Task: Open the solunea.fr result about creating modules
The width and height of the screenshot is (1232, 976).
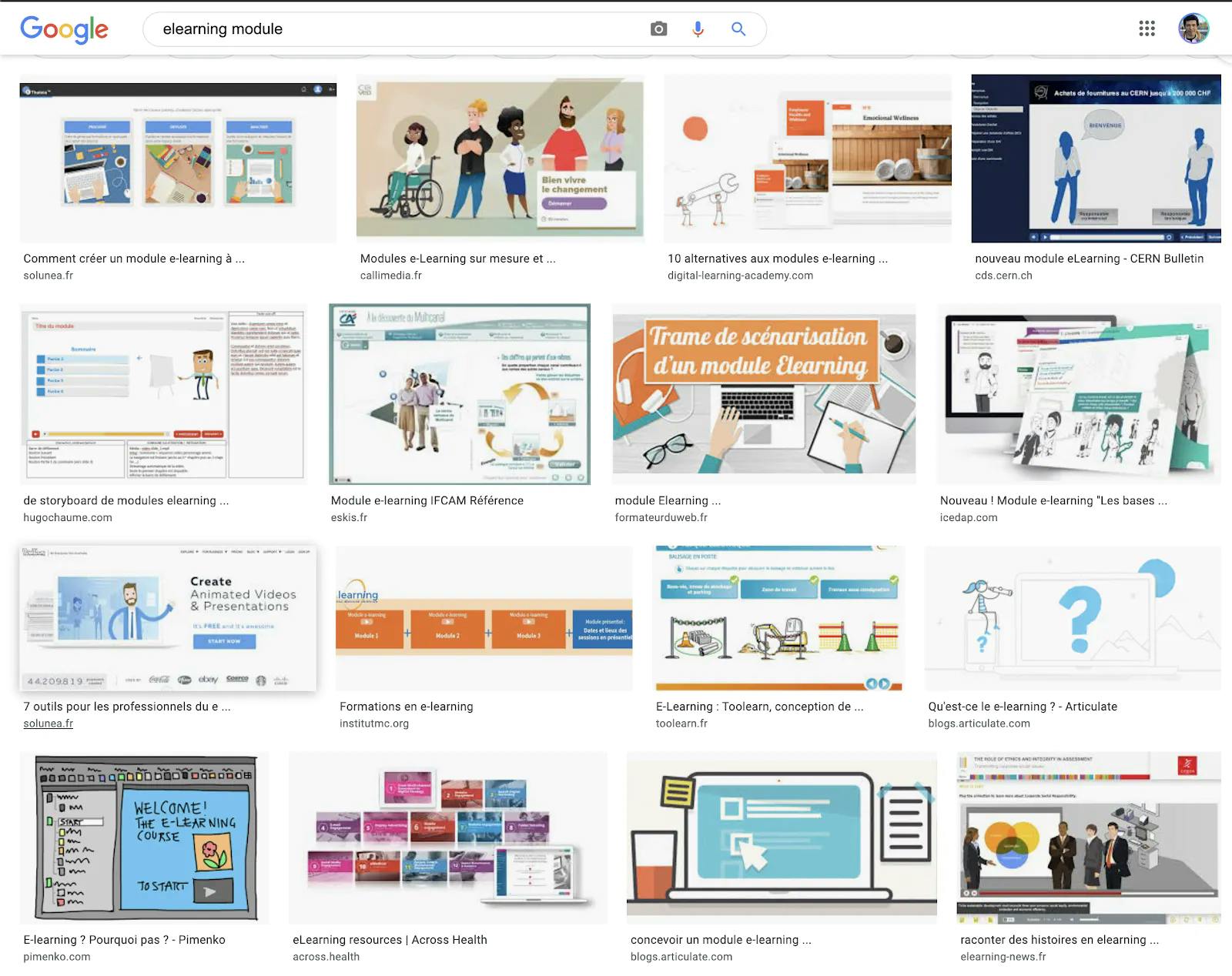Action: coord(135,259)
